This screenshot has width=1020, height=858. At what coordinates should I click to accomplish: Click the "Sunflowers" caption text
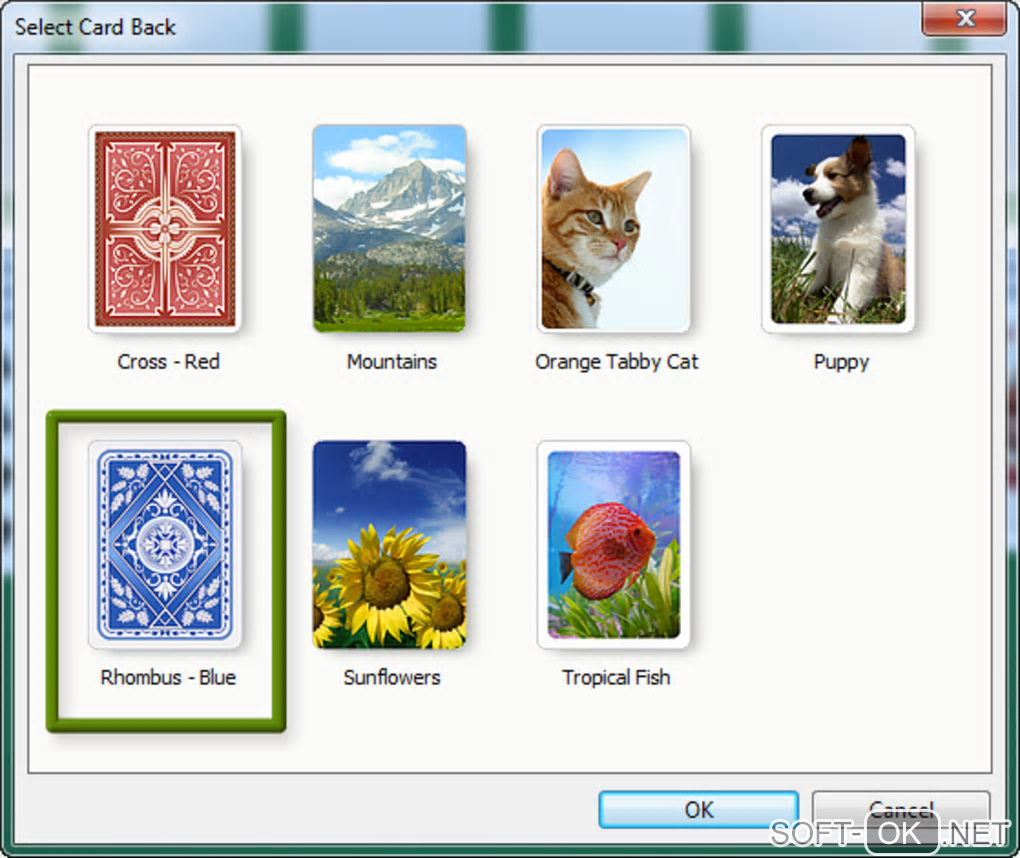point(392,677)
